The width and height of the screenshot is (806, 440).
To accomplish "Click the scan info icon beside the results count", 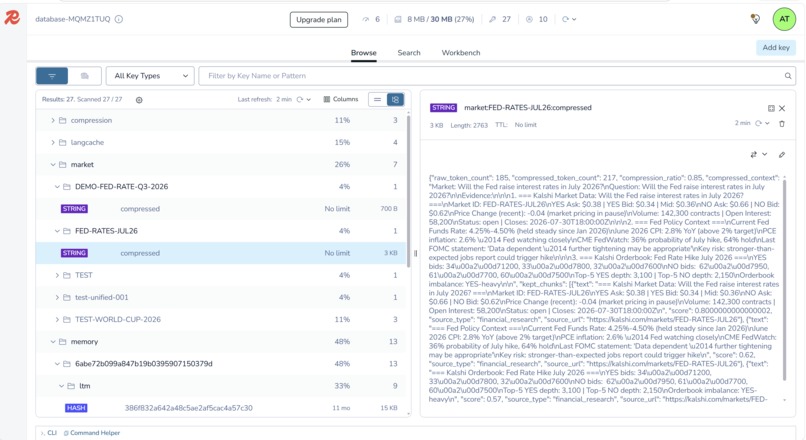I will [139, 100].
